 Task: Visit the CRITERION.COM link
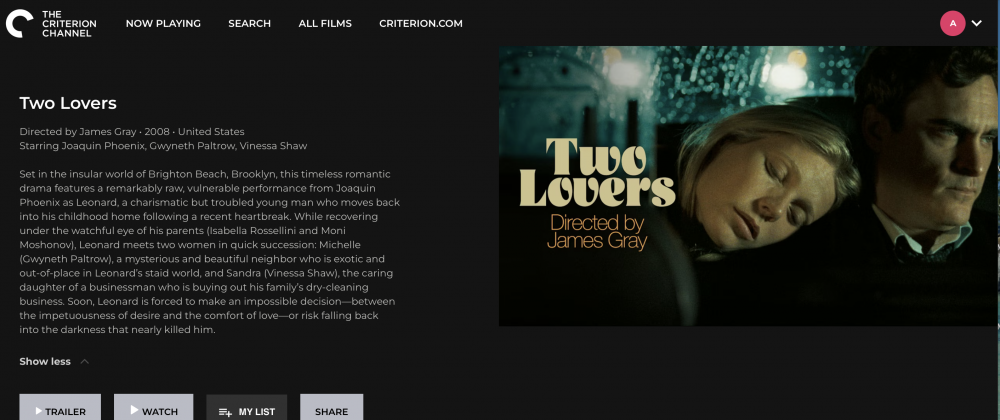pos(421,24)
